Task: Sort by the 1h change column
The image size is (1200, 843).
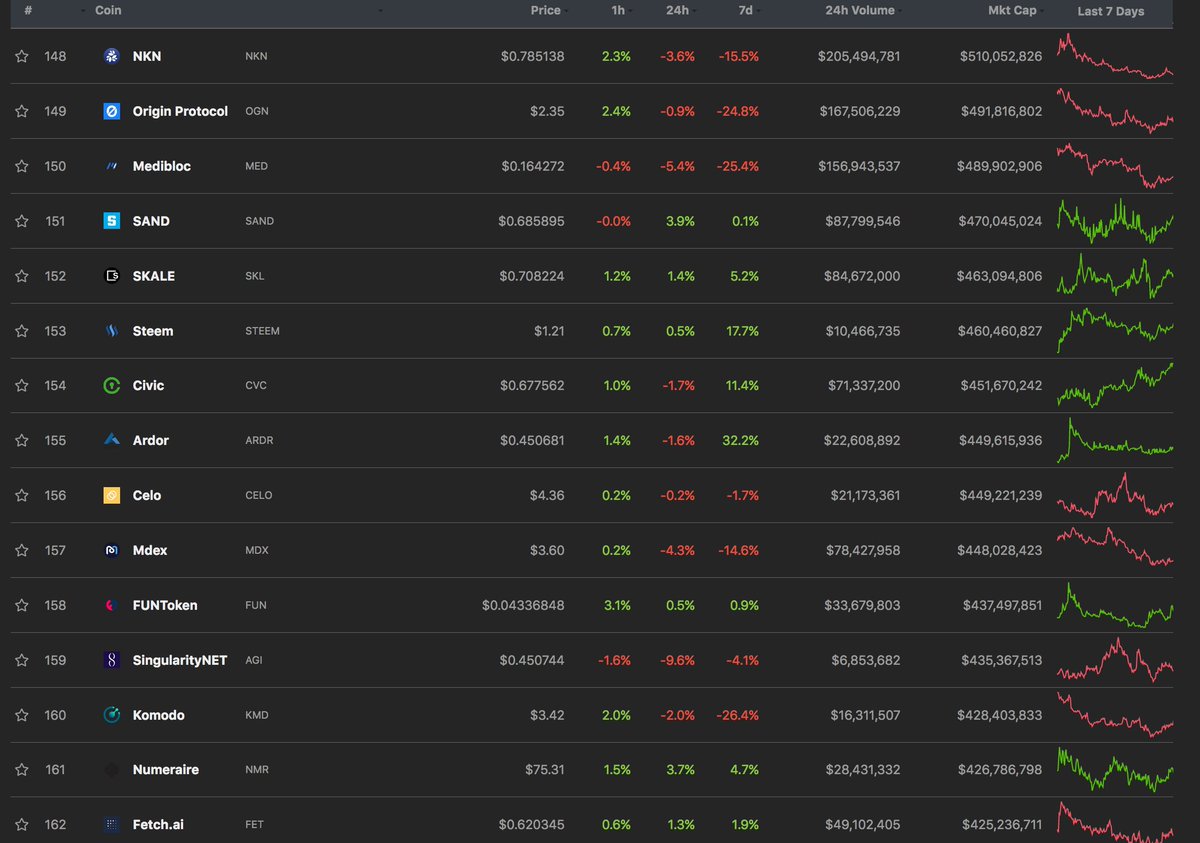Action: (x=620, y=11)
